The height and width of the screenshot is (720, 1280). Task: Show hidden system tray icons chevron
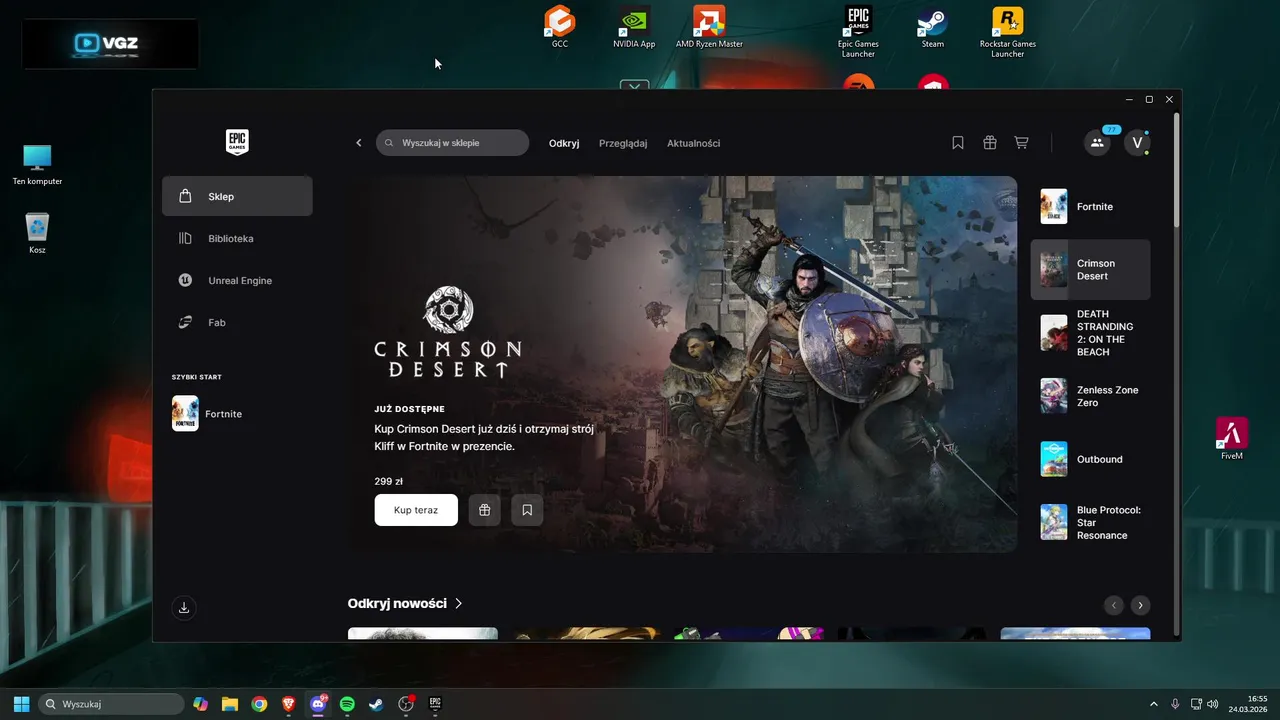(x=1153, y=704)
